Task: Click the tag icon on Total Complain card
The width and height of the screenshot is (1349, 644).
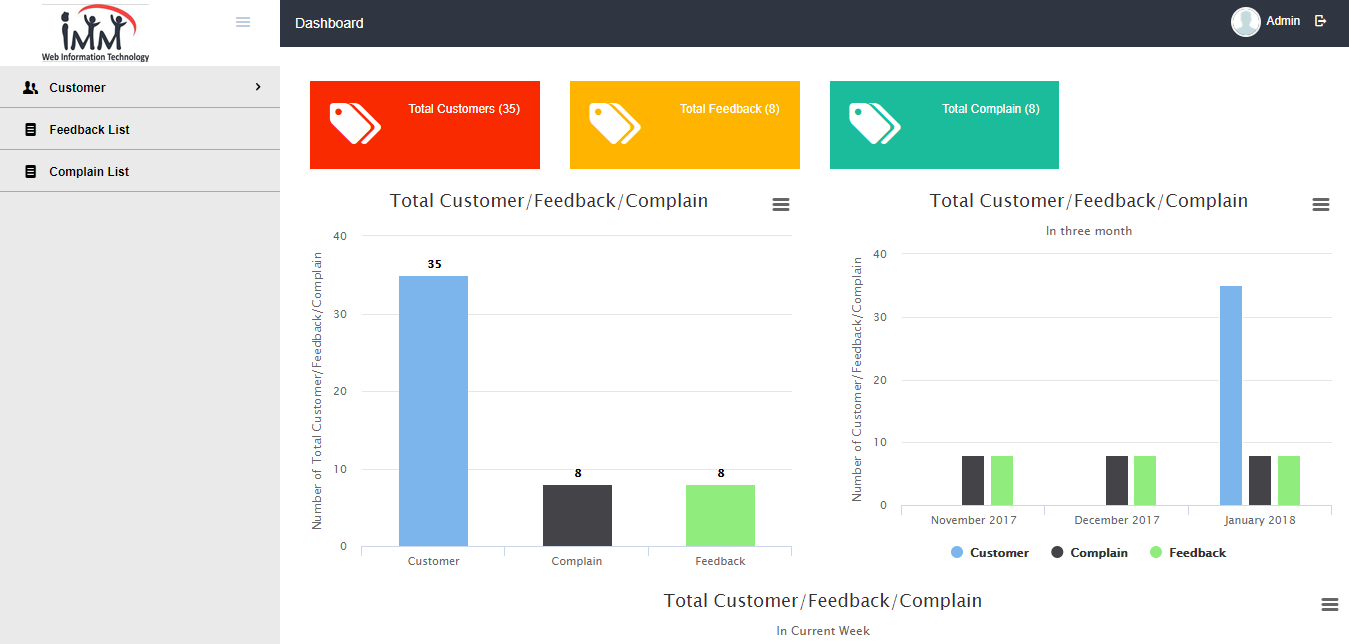Action: [x=874, y=124]
